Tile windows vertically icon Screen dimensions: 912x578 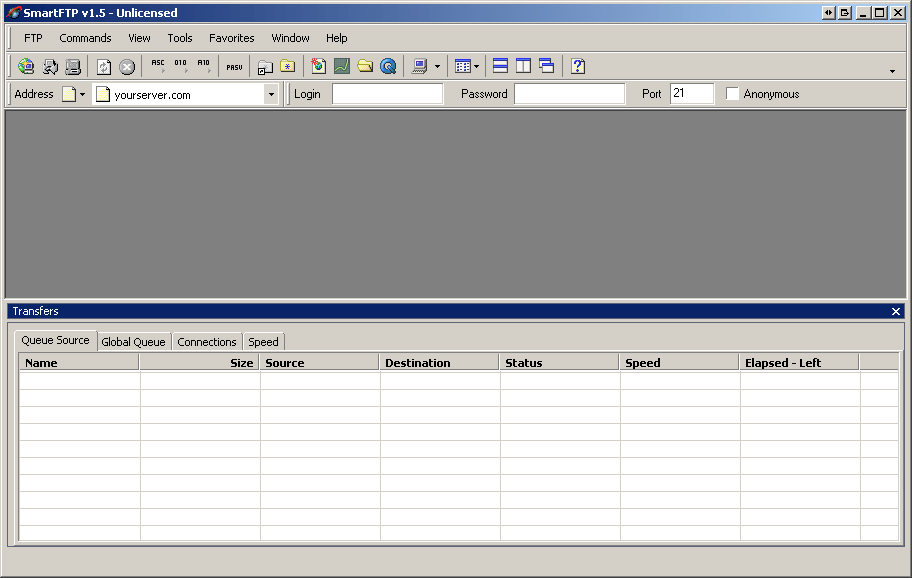coord(523,66)
